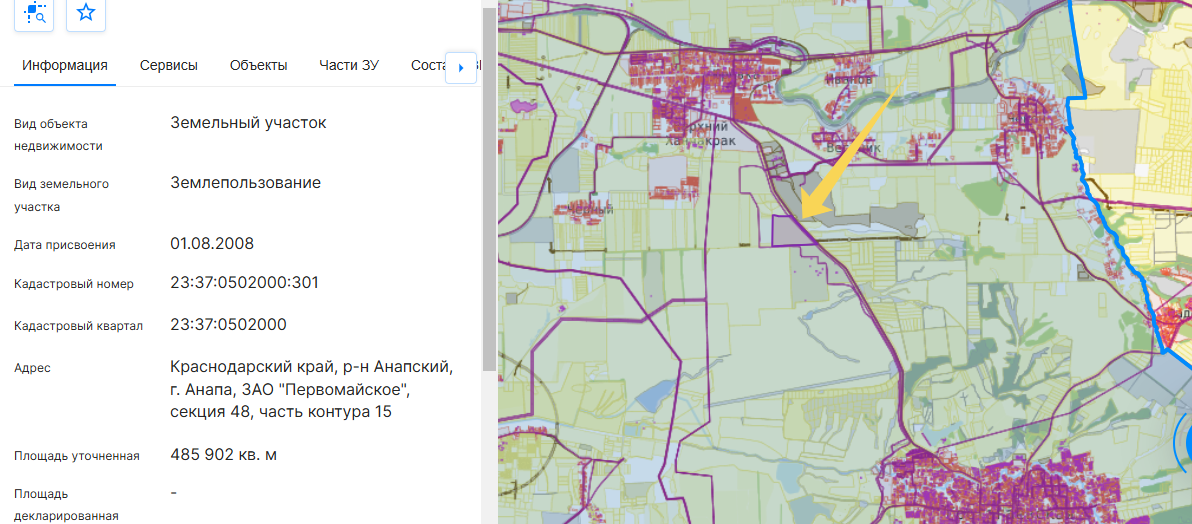Click cadastral quarter value 23:37:0502000

point(229,325)
